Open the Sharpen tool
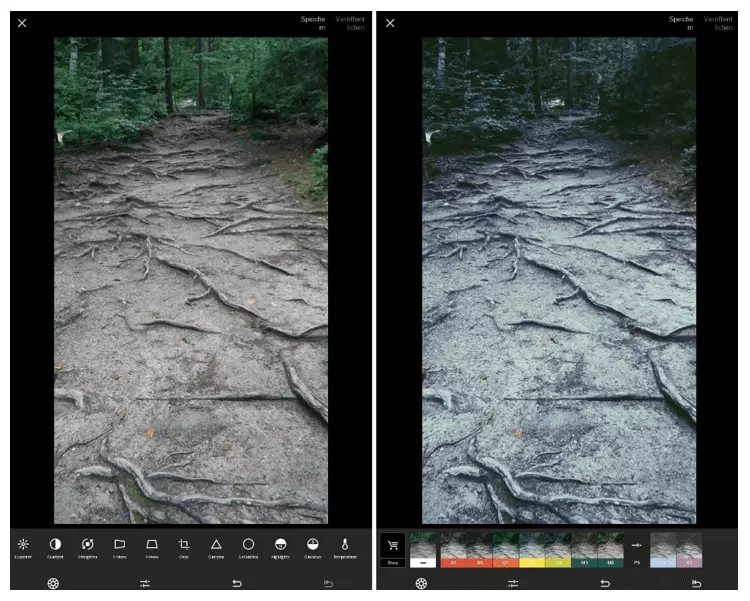This screenshot has width=750, height=601. (216, 547)
